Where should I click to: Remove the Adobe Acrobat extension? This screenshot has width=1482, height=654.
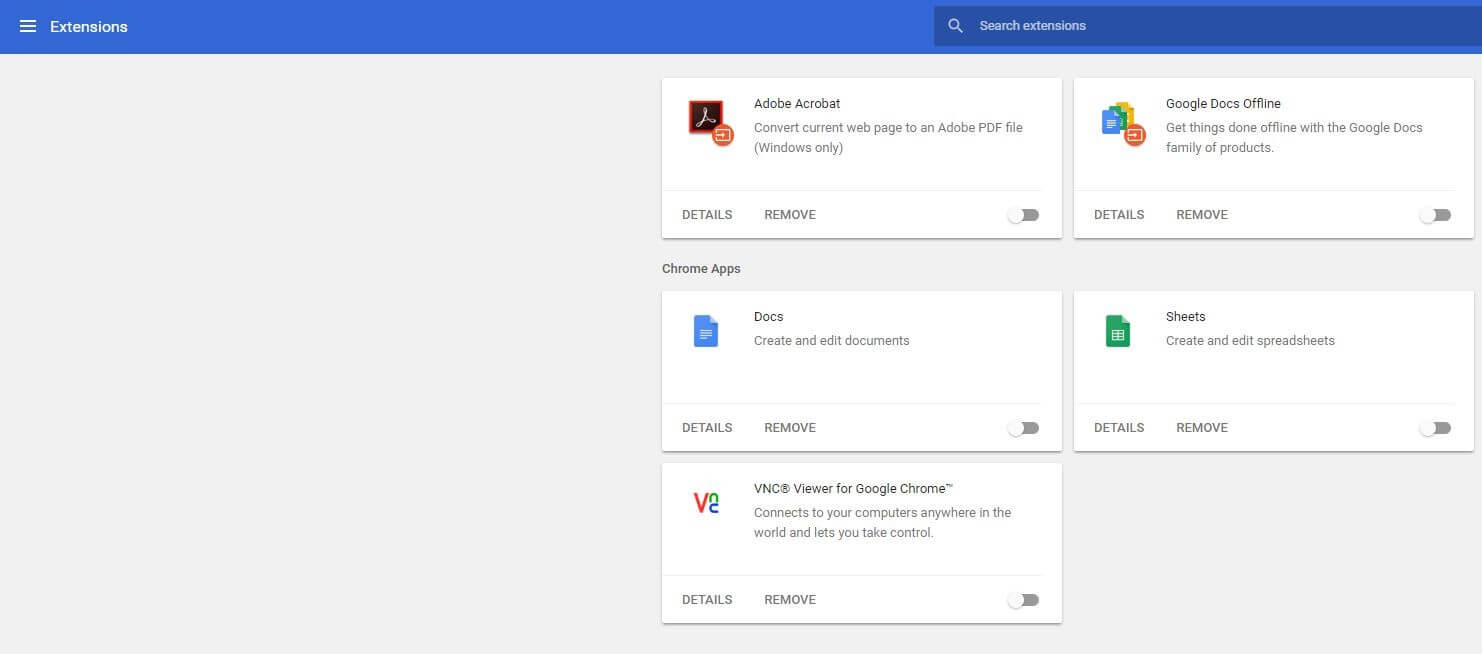tap(790, 215)
